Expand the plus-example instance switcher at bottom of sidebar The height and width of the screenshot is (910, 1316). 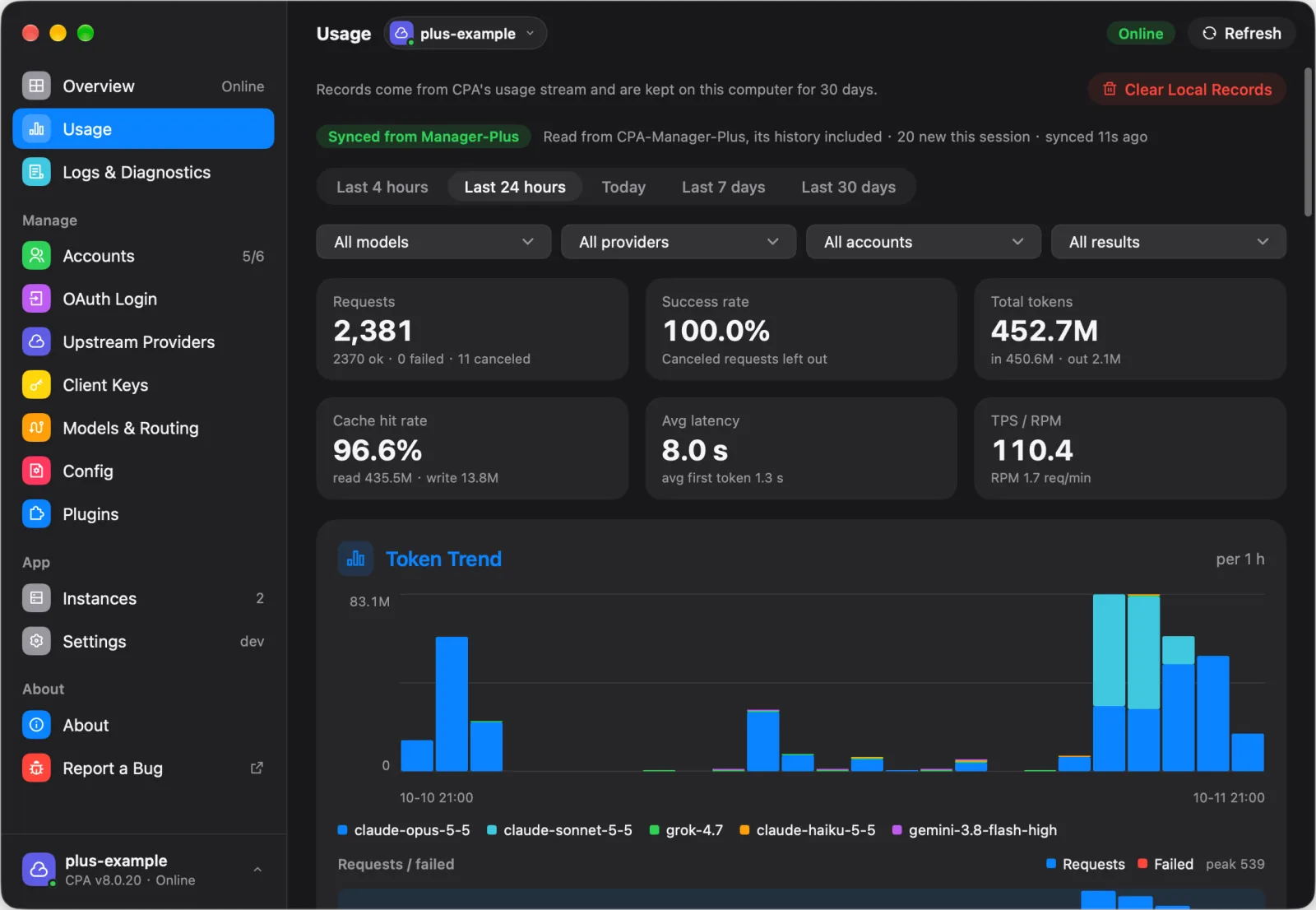(x=143, y=870)
